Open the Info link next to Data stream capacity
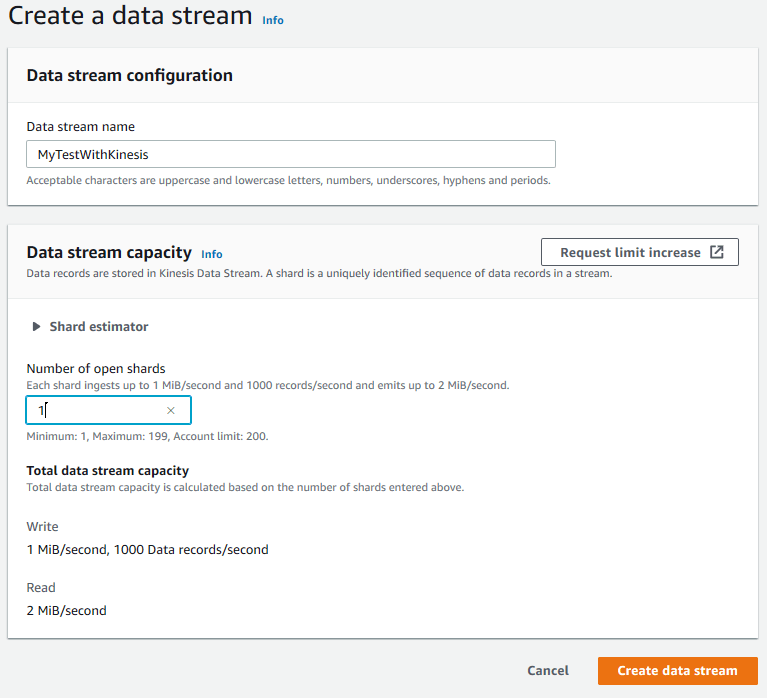This screenshot has width=767, height=698. coord(212,254)
